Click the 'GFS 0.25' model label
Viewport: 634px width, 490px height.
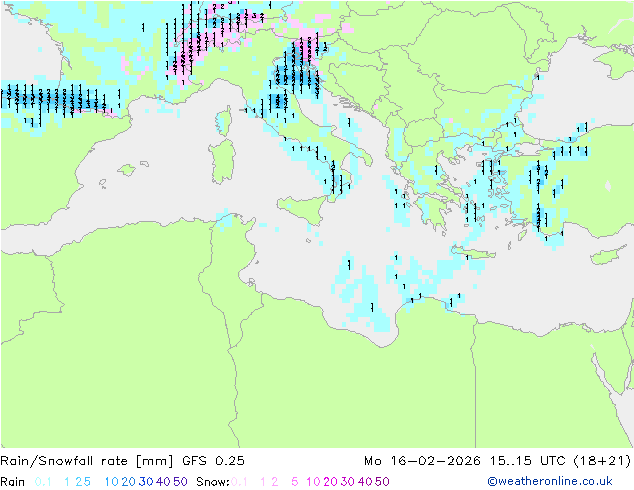click(x=213, y=461)
